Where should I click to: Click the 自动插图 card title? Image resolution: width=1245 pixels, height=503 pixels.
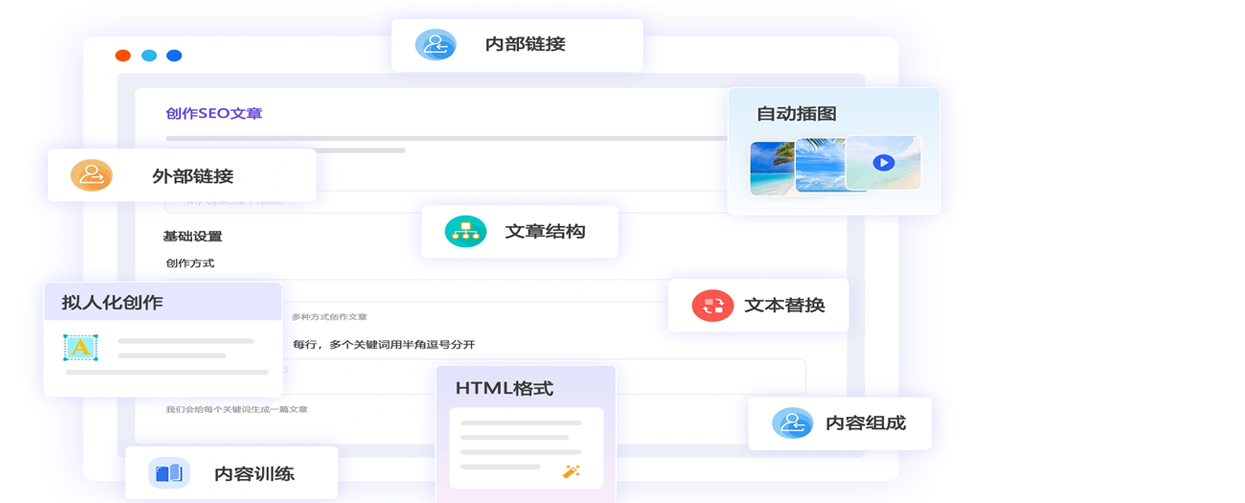(x=796, y=114)
